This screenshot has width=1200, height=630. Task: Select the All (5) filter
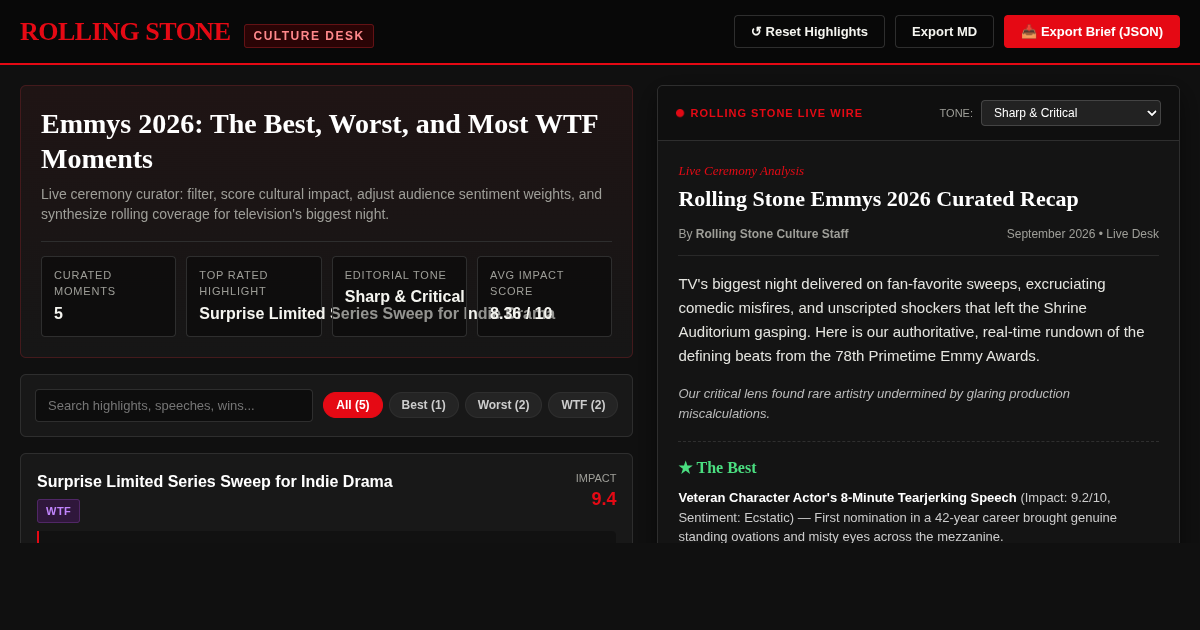(353, 405)
